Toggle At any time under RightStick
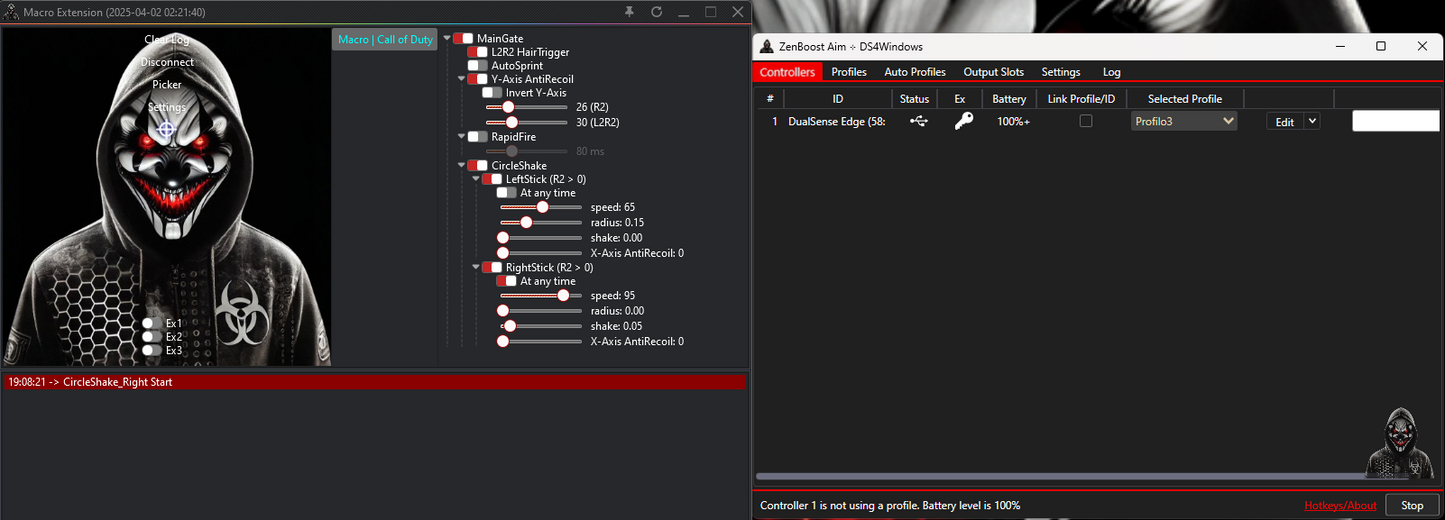 coord(507,282)
